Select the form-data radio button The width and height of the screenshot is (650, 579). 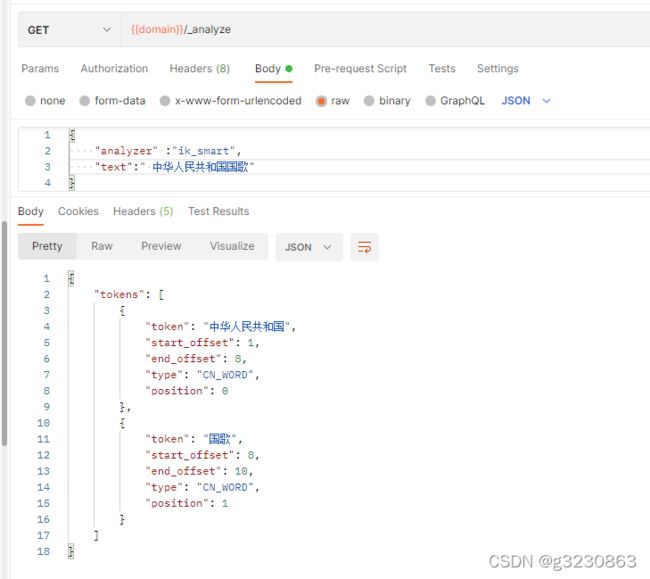[x=85, y=101]
